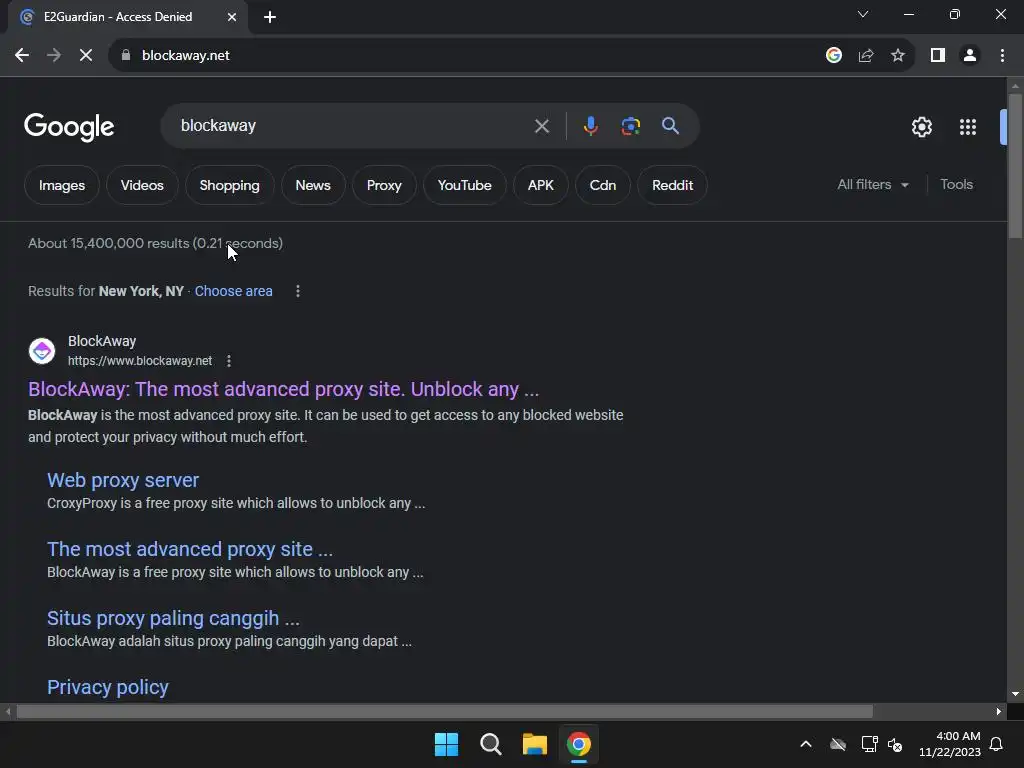Click in the blockaway search field
1024x768 pixels.
coord(353,126)
